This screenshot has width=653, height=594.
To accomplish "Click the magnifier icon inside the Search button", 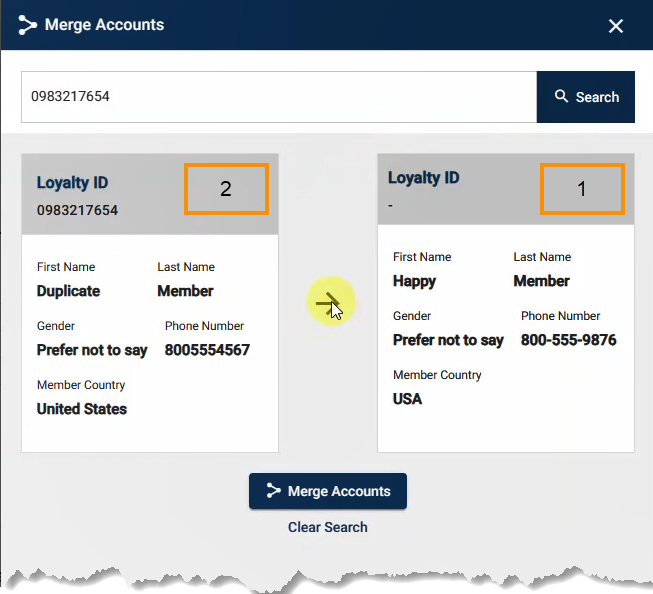I will 561,97.
